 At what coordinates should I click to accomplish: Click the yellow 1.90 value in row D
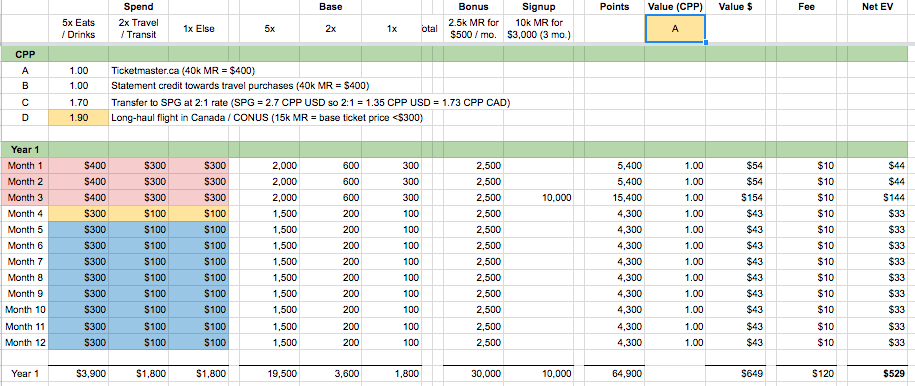pos(78,119)
